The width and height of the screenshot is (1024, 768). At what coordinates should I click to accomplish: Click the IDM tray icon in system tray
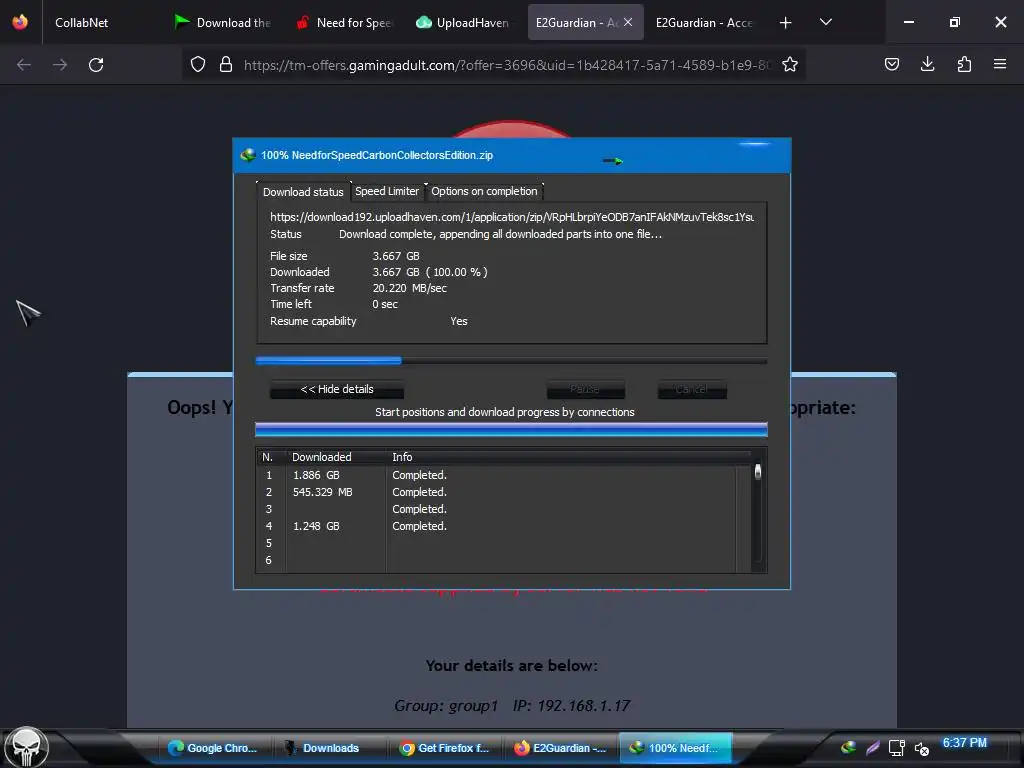click(848, 748)
